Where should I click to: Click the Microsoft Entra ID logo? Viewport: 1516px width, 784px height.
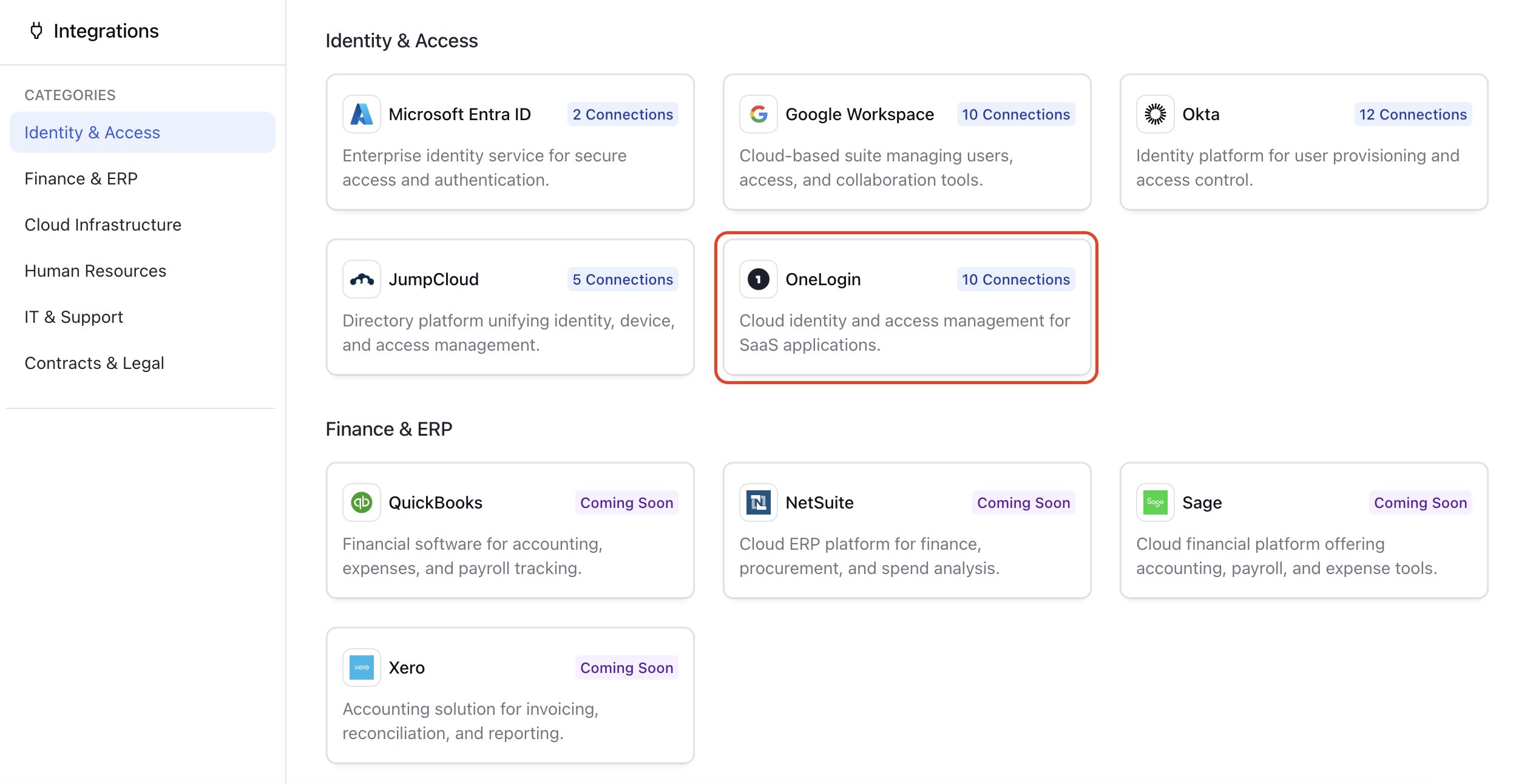(362, 114)
